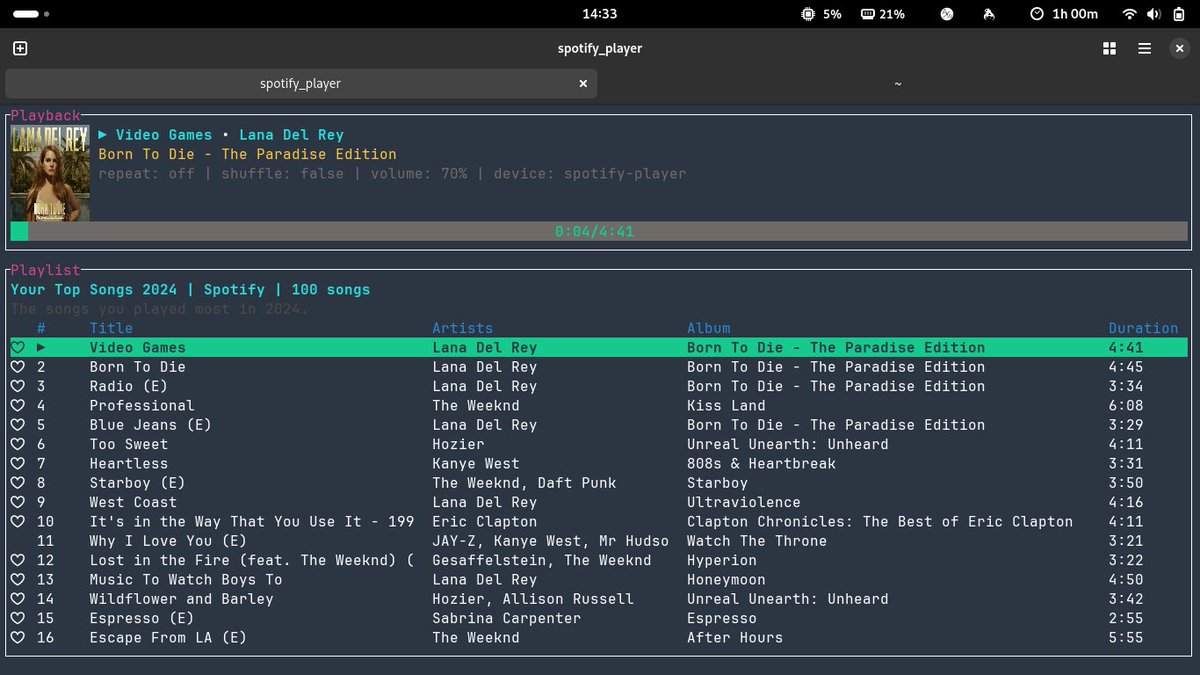Click the new tab plus icon
The width and height of the screenshot is (1200, 675).
pos(20,48)
